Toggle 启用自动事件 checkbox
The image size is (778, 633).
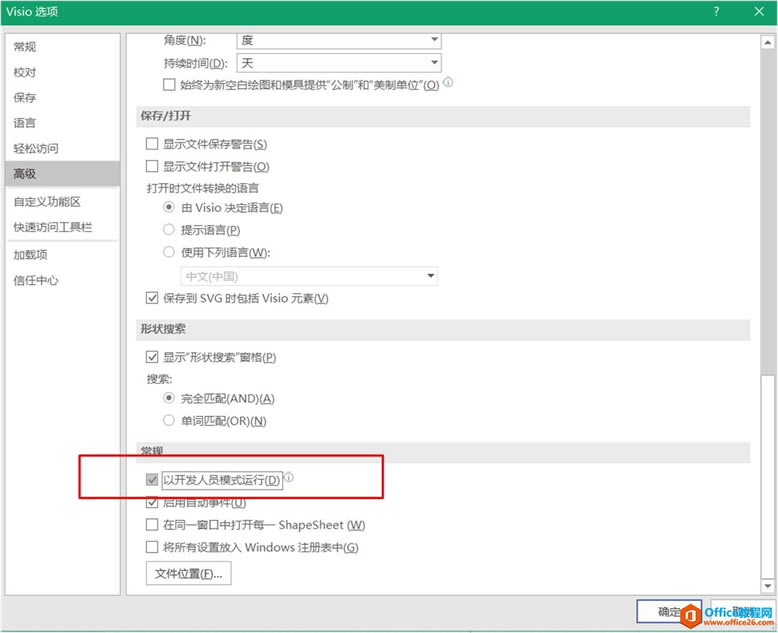pos(152,503)
